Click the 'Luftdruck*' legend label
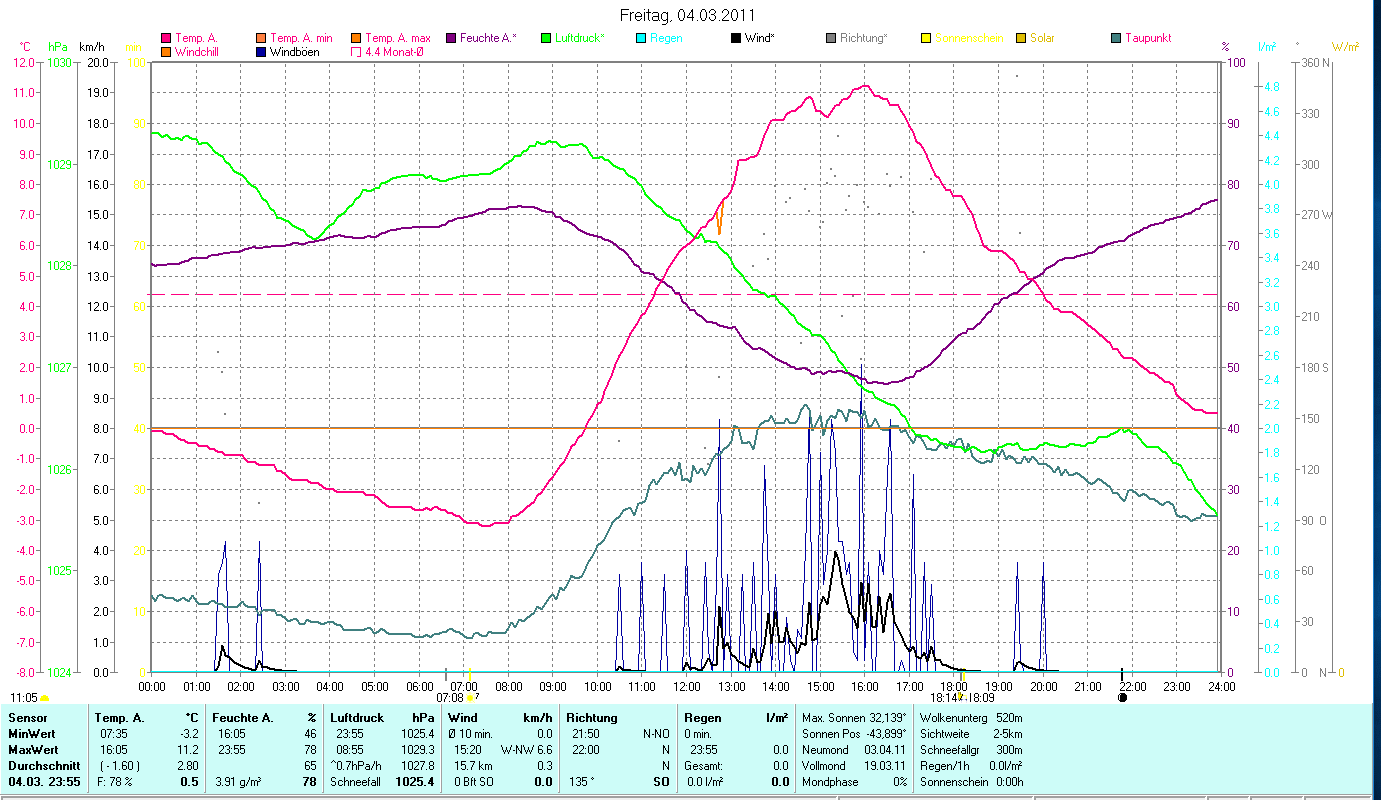1381x800 pixels. tap(582, 38)
